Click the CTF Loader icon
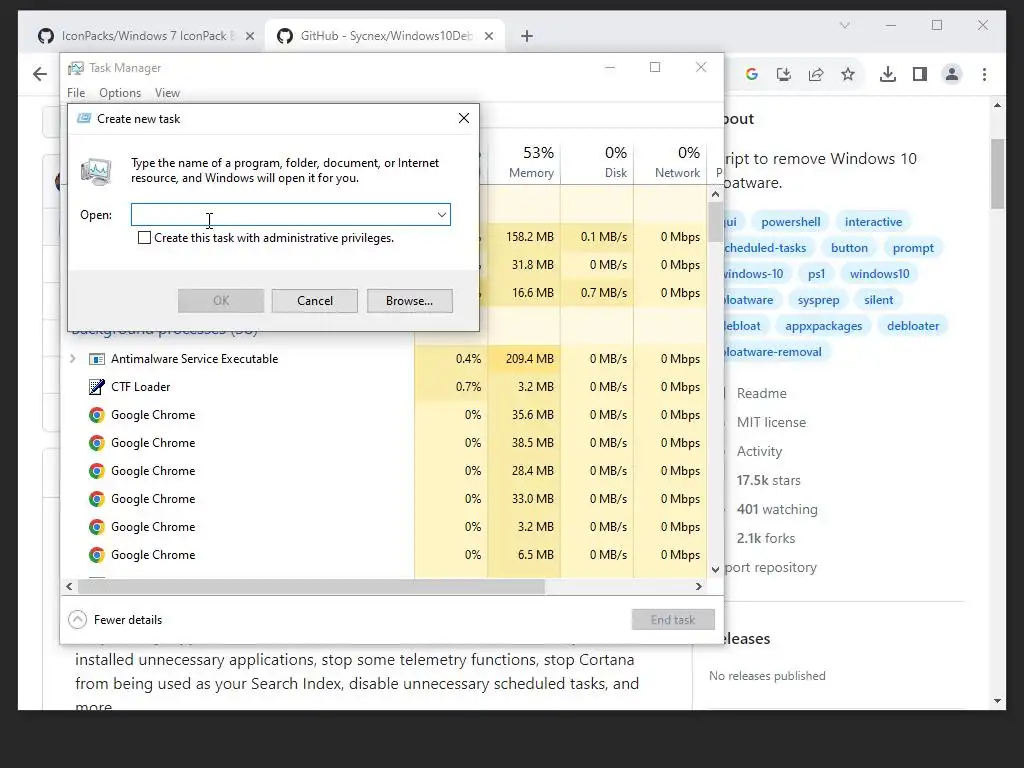 click(97, 387)
